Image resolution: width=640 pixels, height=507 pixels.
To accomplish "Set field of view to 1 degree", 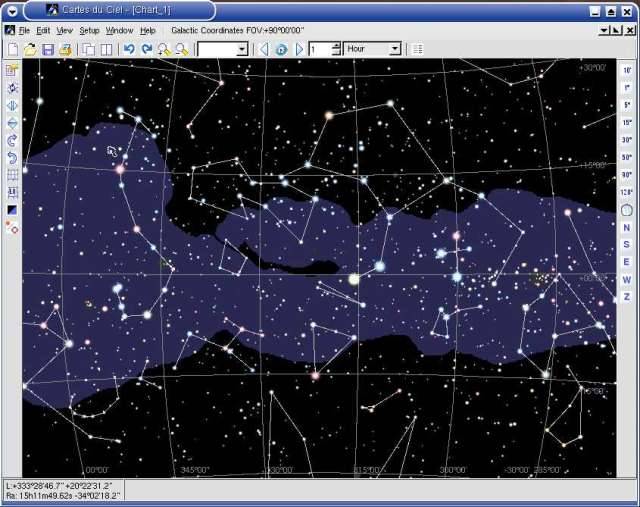I will (627, 88).
